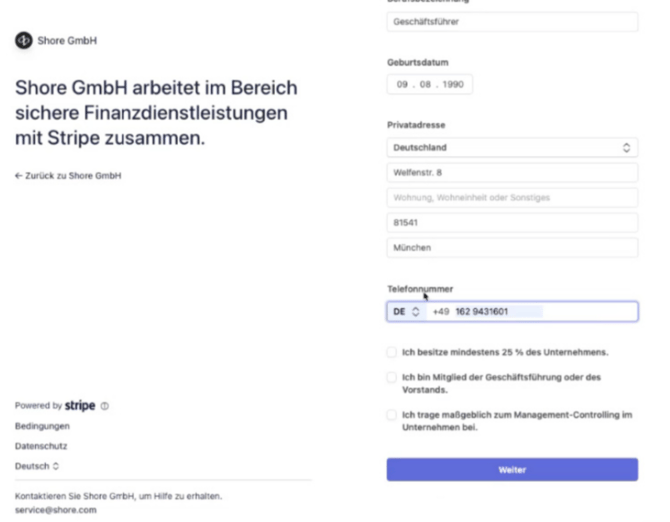
Task: Click the Stripe wordmark logo
Action: [80, 406]
